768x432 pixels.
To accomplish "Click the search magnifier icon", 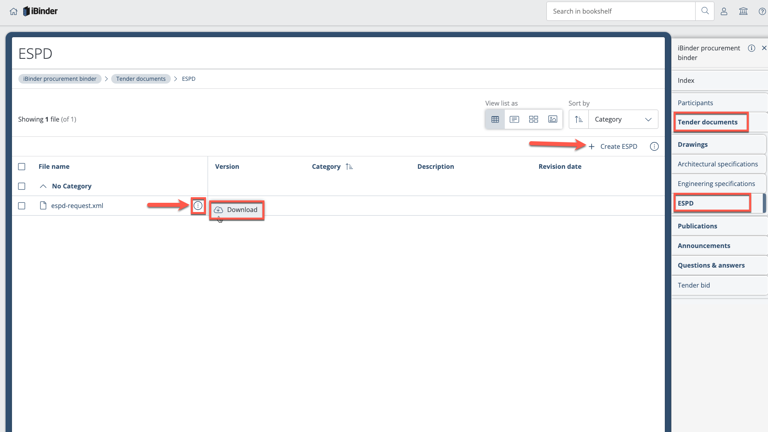I will [x=705, y=11].
